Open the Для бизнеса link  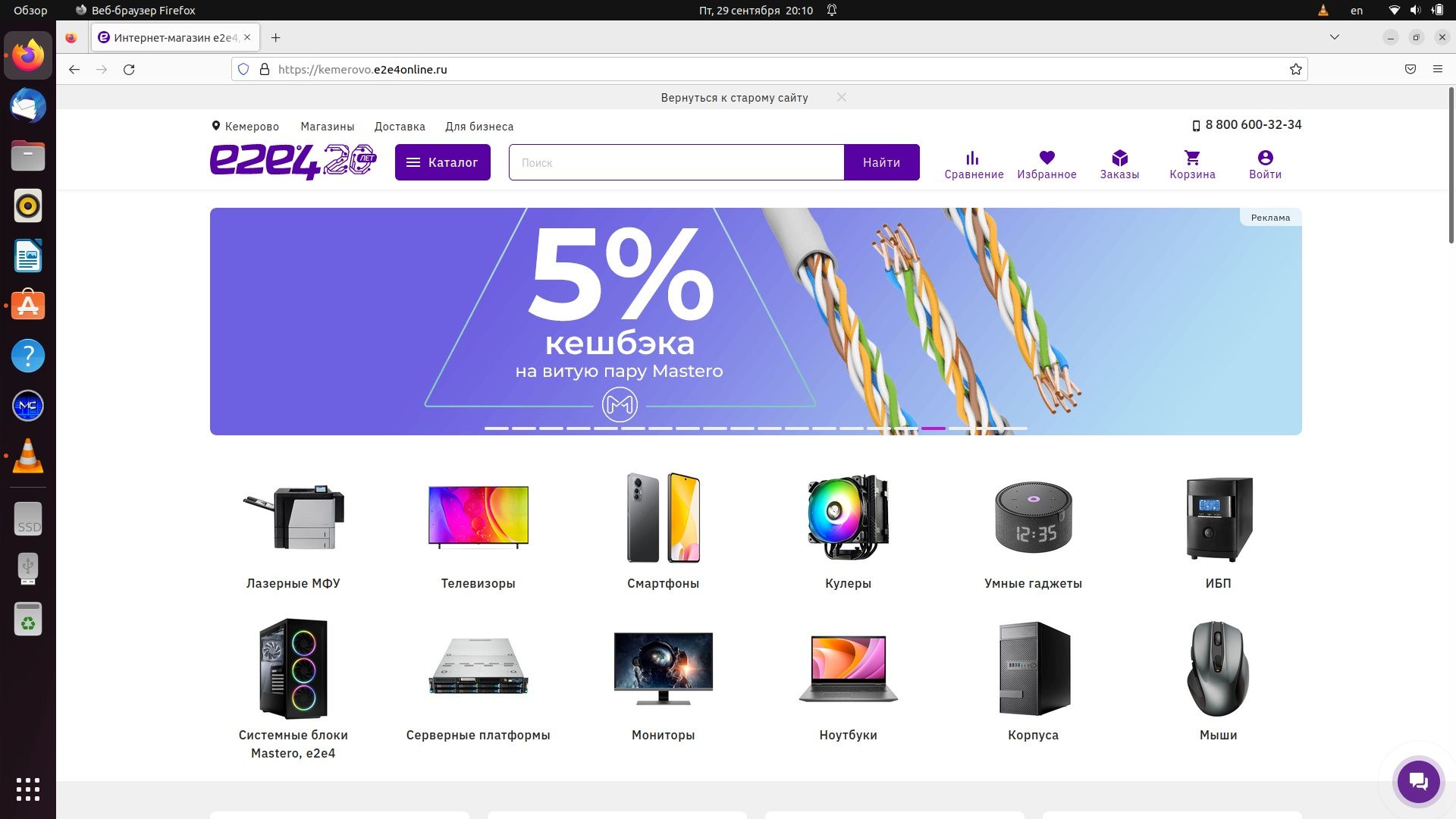pos(479,127)
